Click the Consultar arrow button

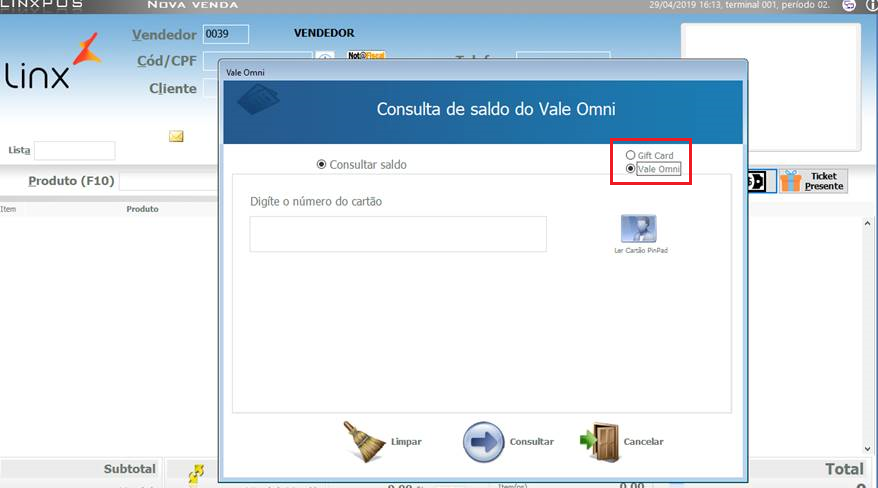[x=483, y=442]
